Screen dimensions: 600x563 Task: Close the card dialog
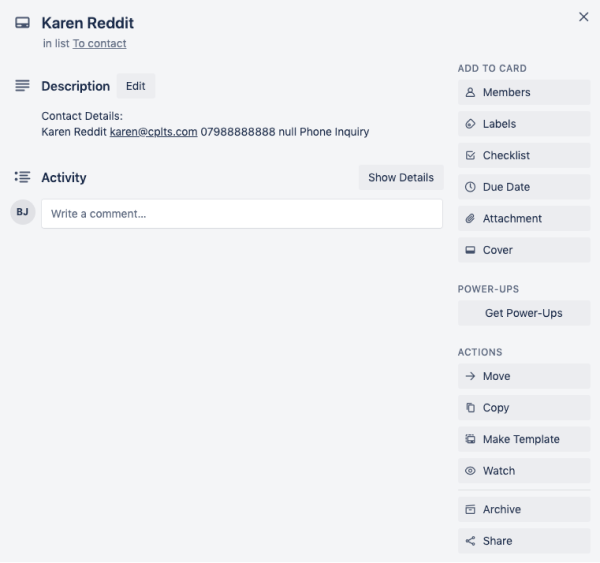tap(584, 17)
